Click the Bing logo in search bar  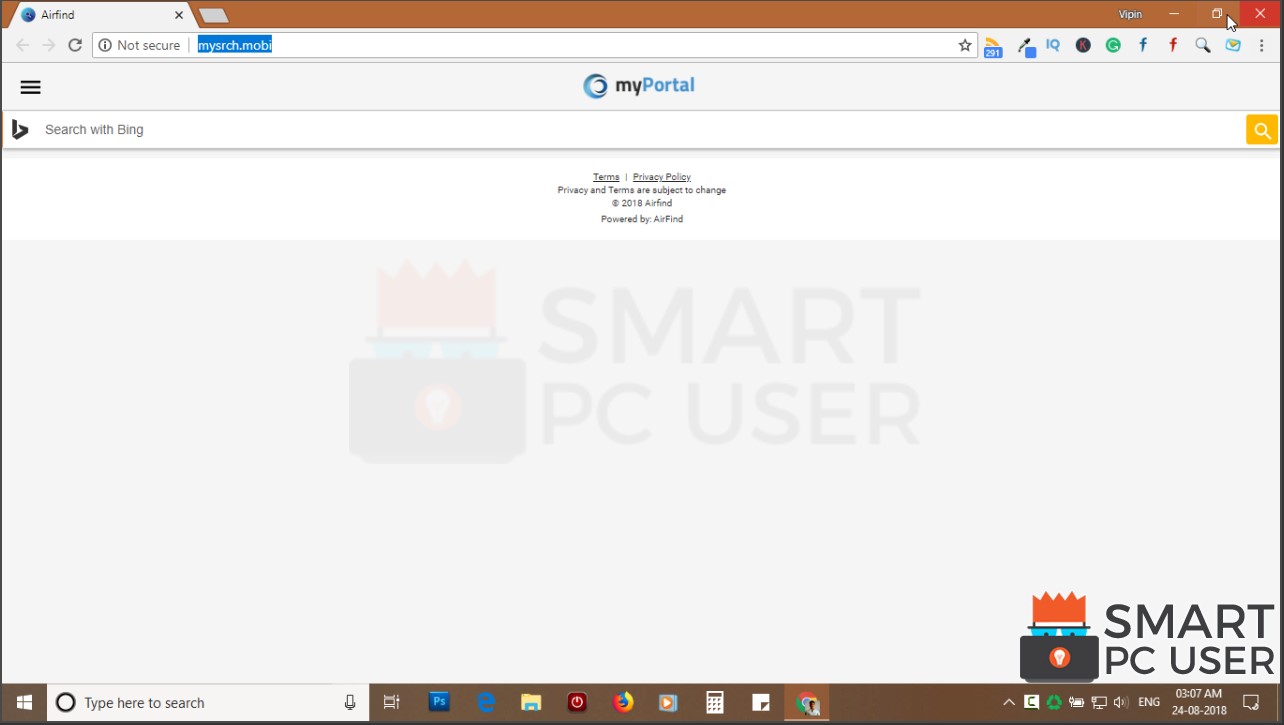point(20,129)
